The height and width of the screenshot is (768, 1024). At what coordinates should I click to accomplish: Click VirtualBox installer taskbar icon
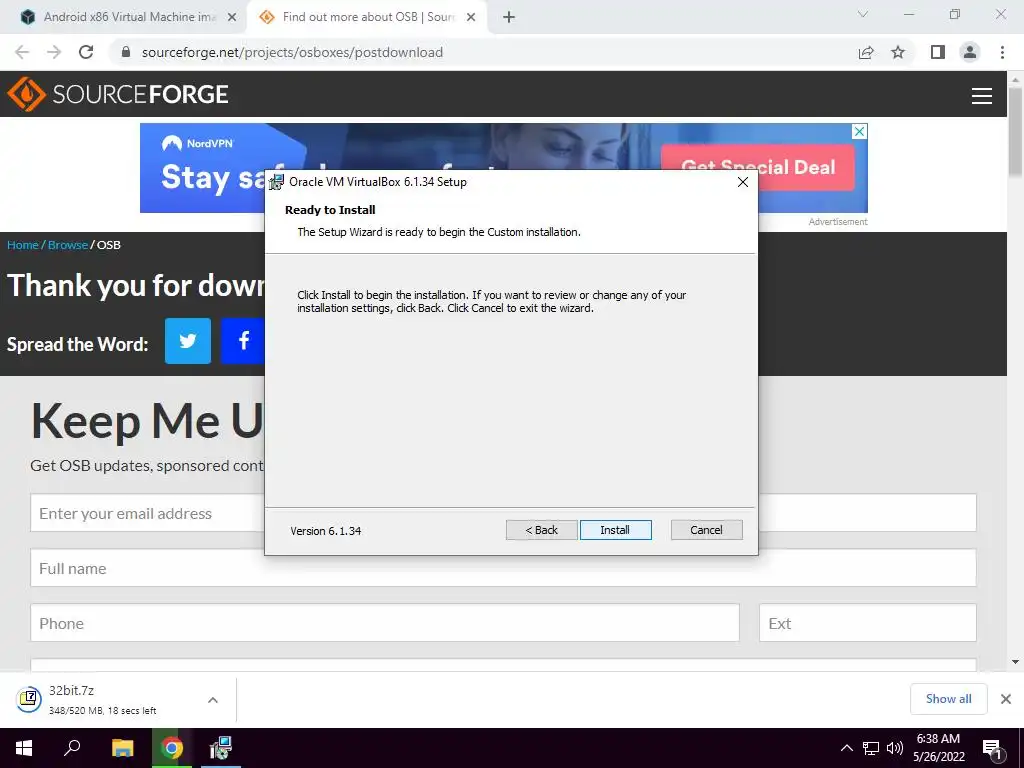[x=221, y=748]
